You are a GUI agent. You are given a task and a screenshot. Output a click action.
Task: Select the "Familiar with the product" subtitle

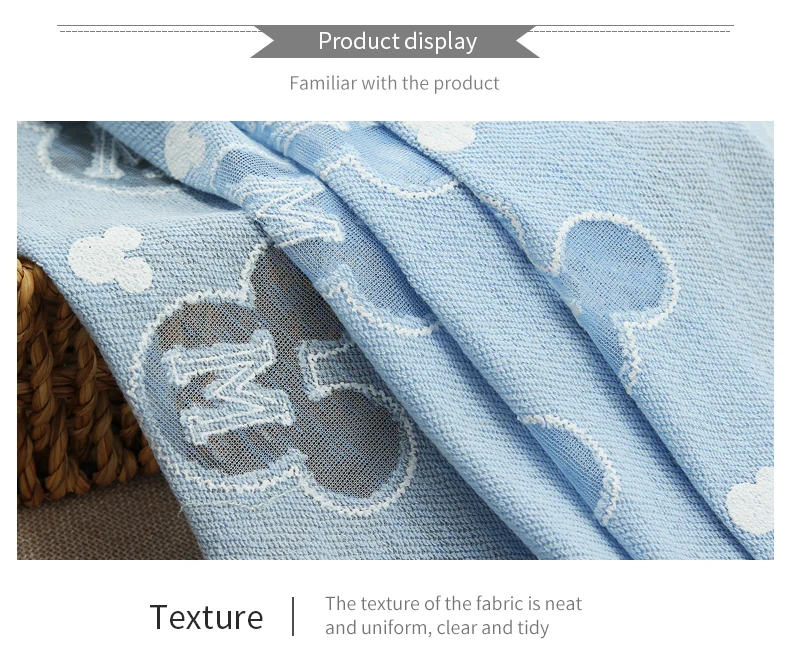click(394, 83)
